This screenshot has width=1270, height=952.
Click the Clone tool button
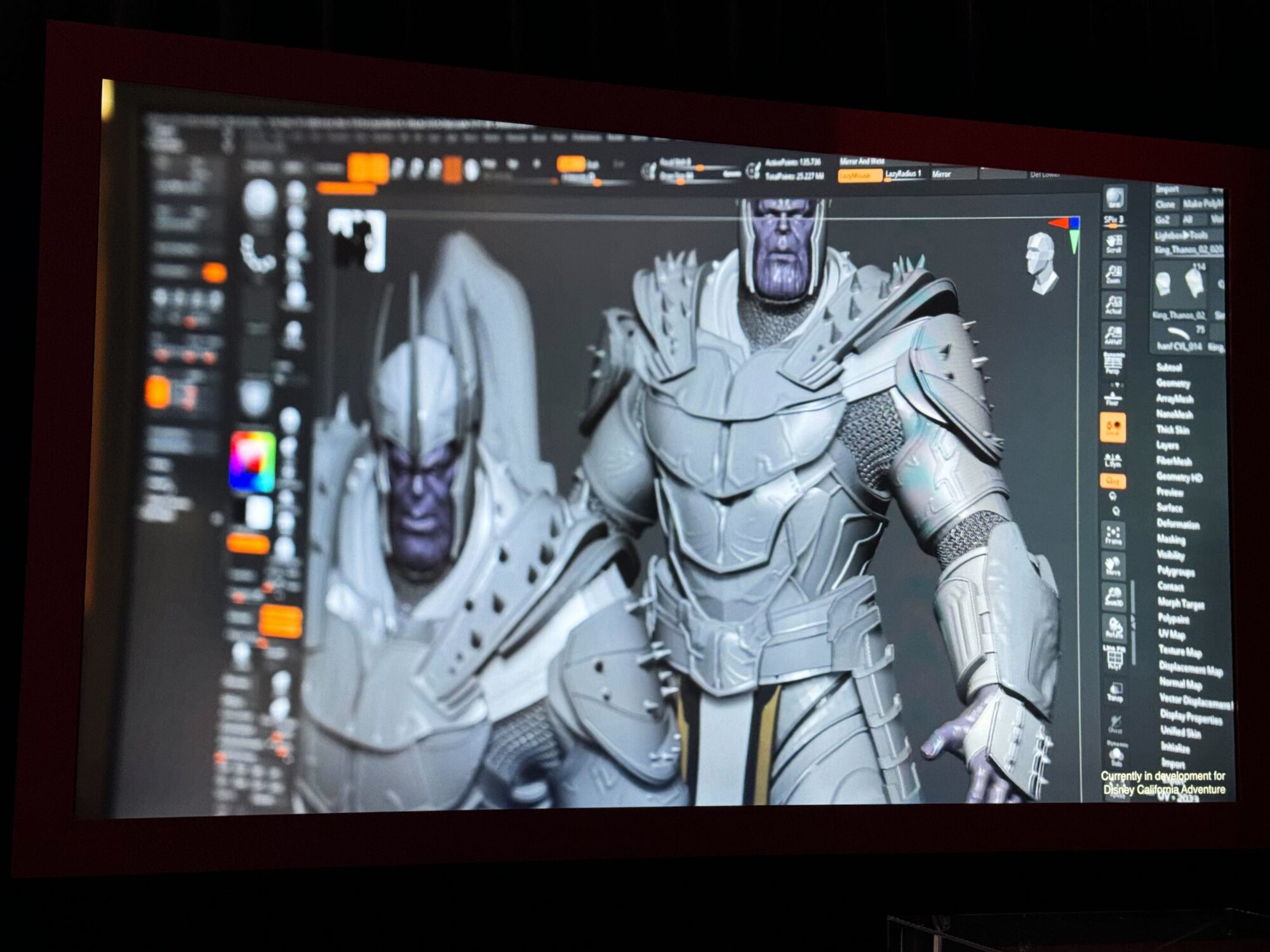(x=1165, y=204)
